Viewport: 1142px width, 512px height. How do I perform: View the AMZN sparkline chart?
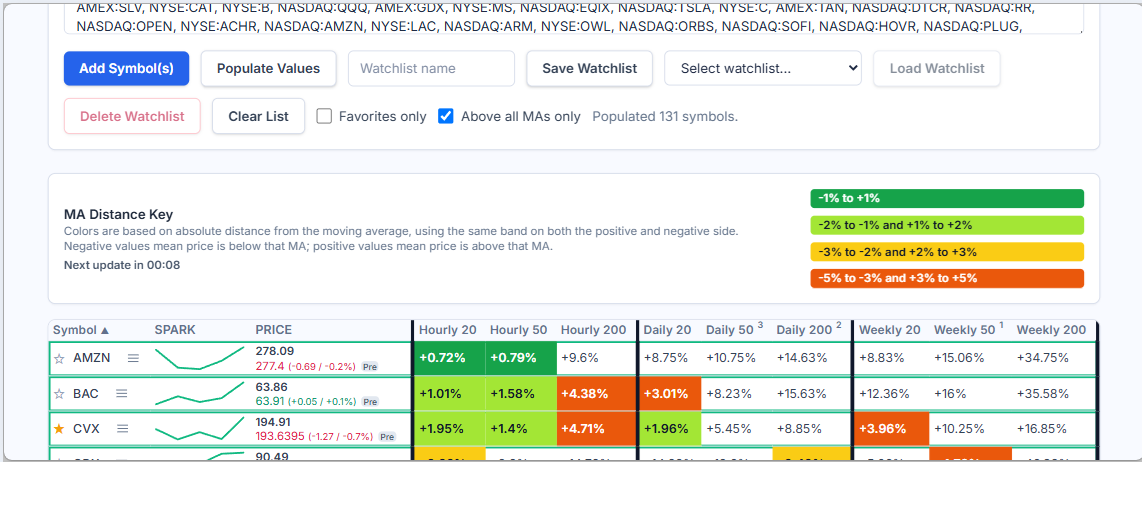click(x=200, y=358)
